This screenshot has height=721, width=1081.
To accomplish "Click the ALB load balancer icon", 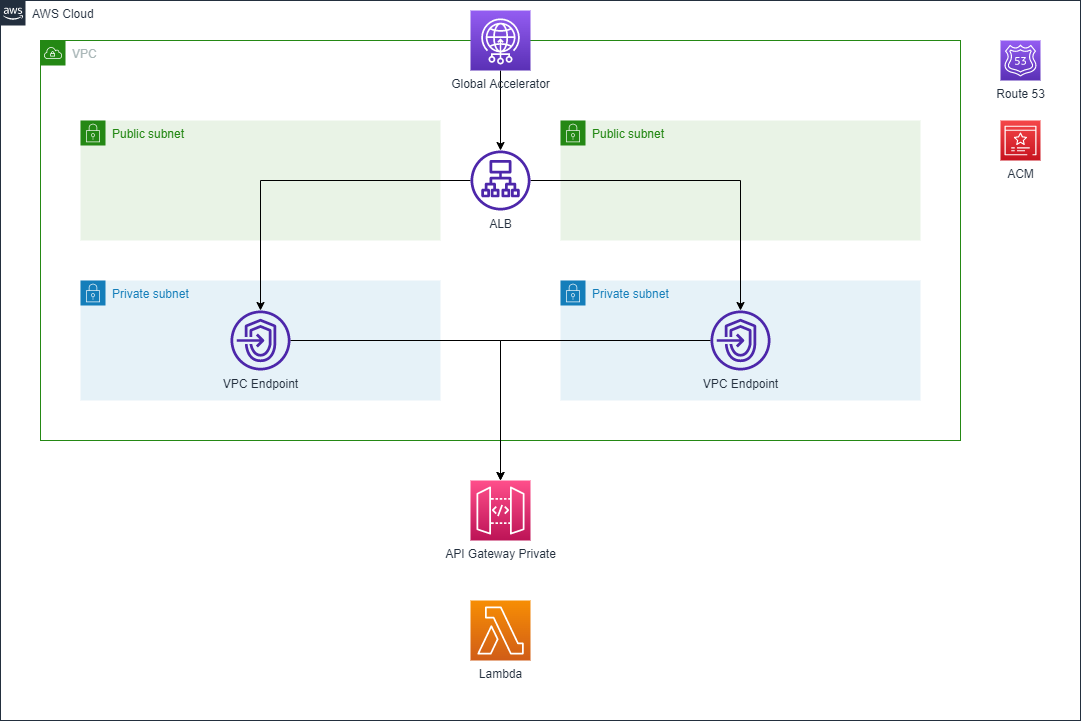I will pyautogui.click(x=500, y=181).
